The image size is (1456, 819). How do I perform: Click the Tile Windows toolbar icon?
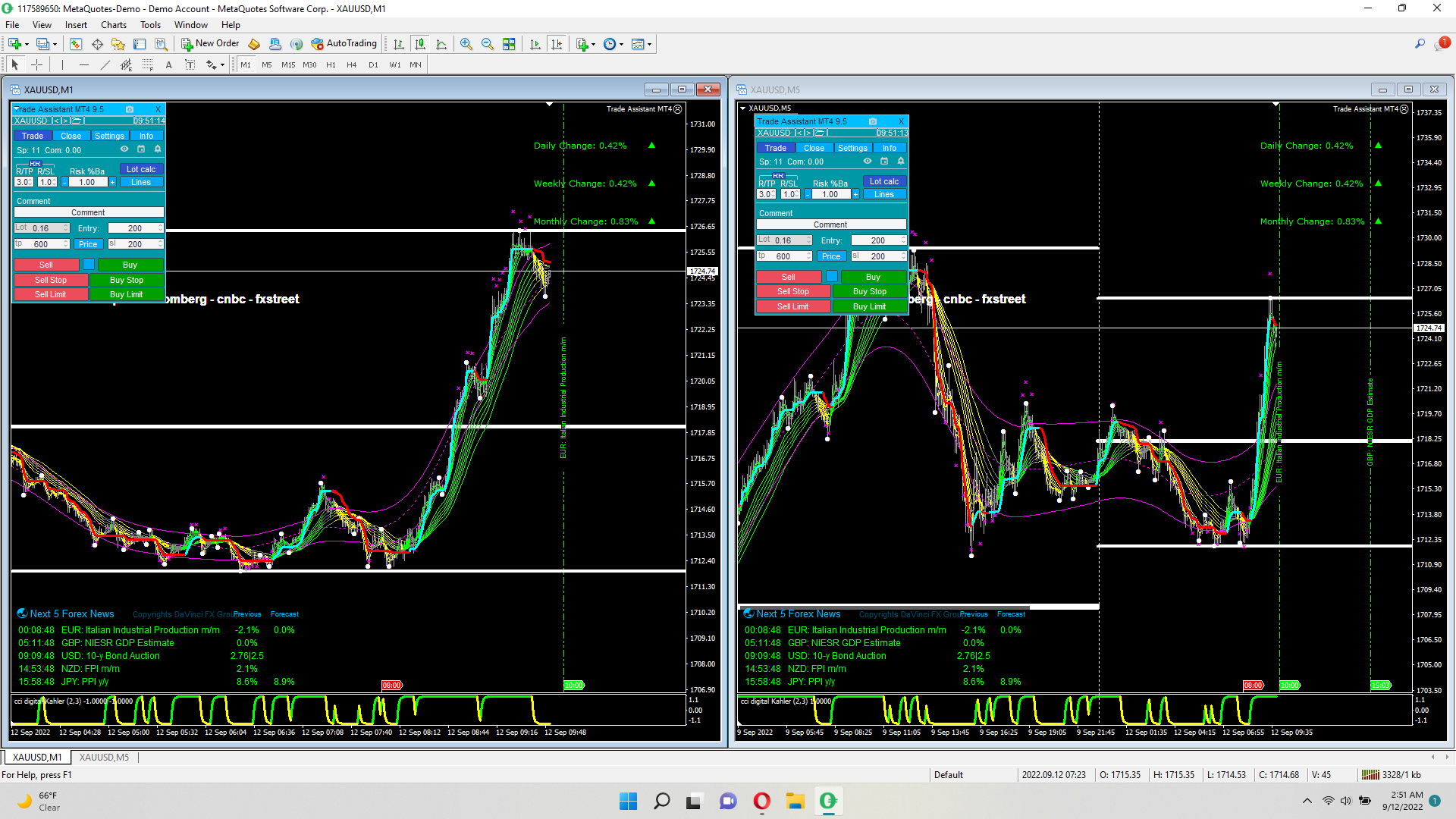(x=509, y=44)
